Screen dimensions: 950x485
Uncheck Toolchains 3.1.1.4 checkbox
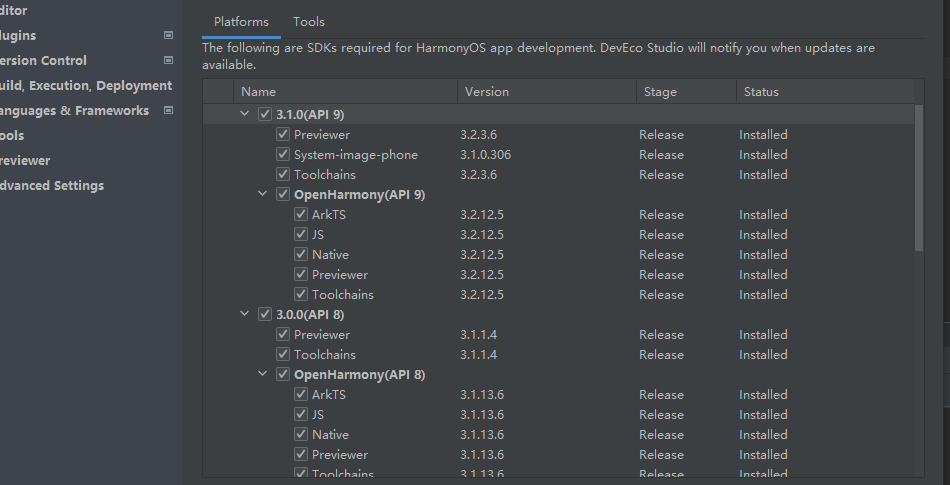click(x=283, y=354)
